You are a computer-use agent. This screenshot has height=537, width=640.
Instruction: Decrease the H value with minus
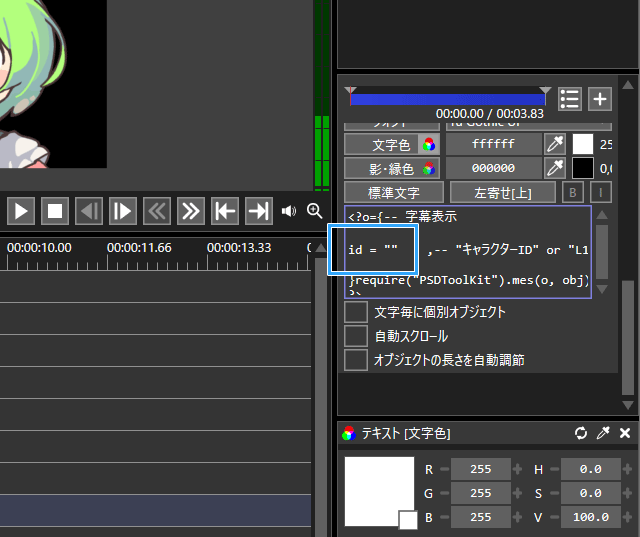point(555,469)
